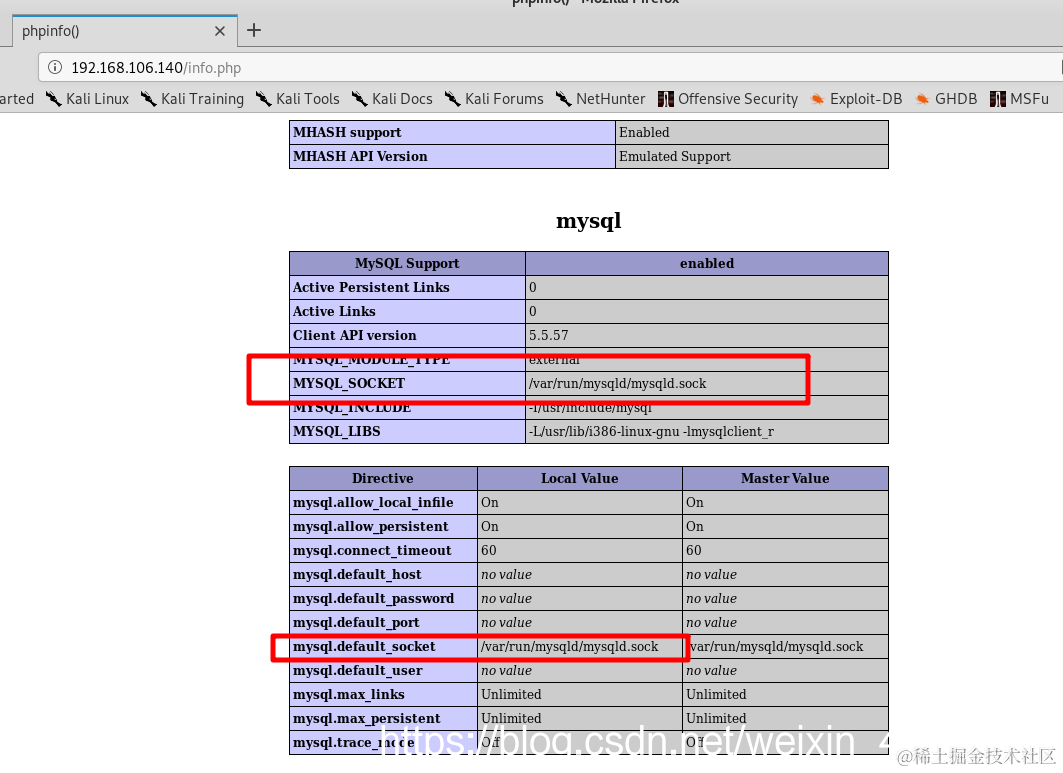Click the Kali Docs bookmark dragon icon
Screen dimensions: 1063x773
359,99
